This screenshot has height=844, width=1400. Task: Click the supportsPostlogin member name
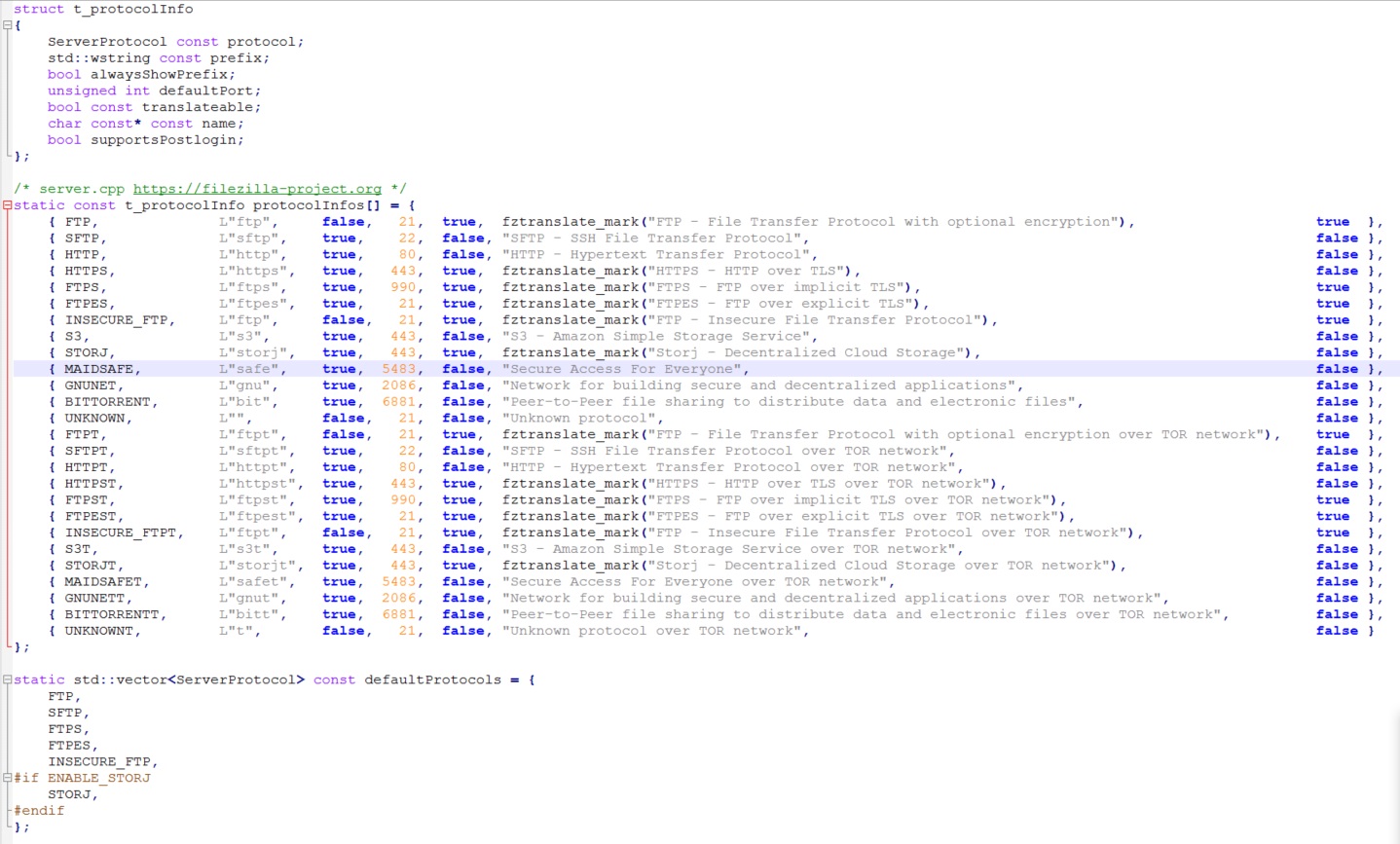click(165, 140)
